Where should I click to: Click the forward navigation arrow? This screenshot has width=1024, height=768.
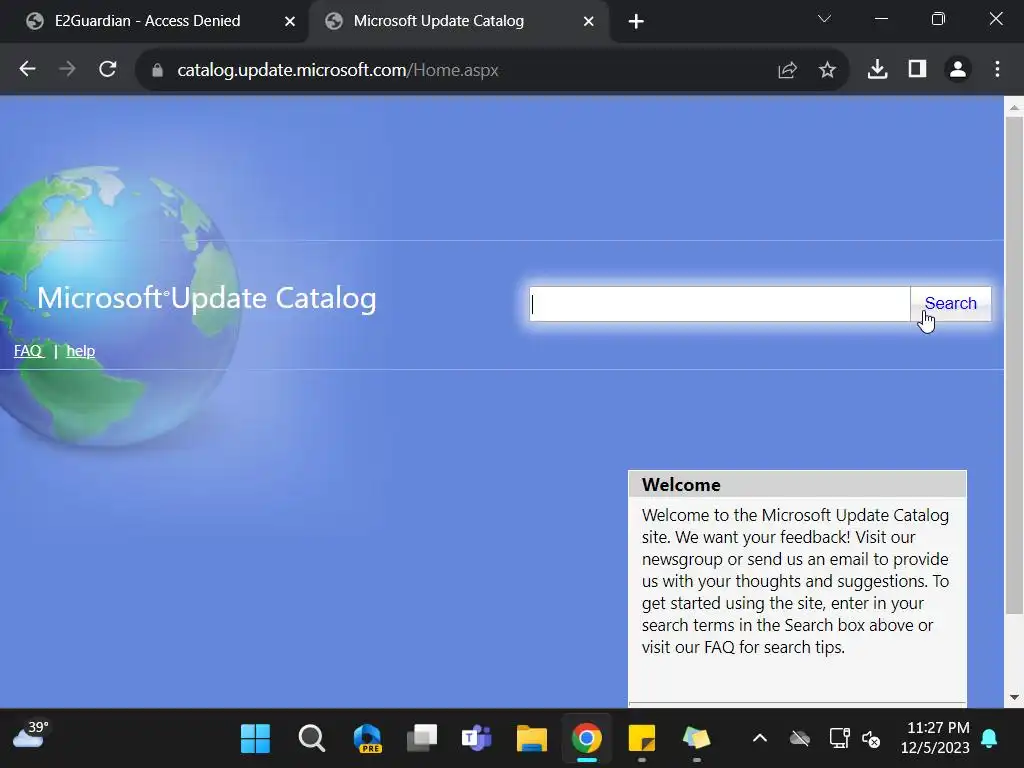[67, 69]
